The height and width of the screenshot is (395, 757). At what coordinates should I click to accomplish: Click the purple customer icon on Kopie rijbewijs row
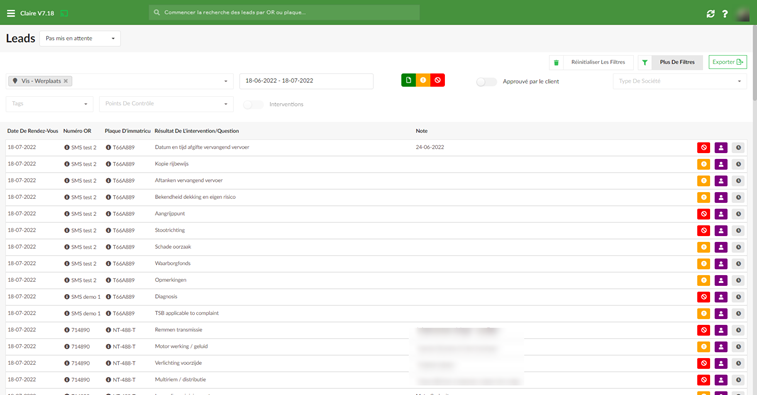[721, 164]
